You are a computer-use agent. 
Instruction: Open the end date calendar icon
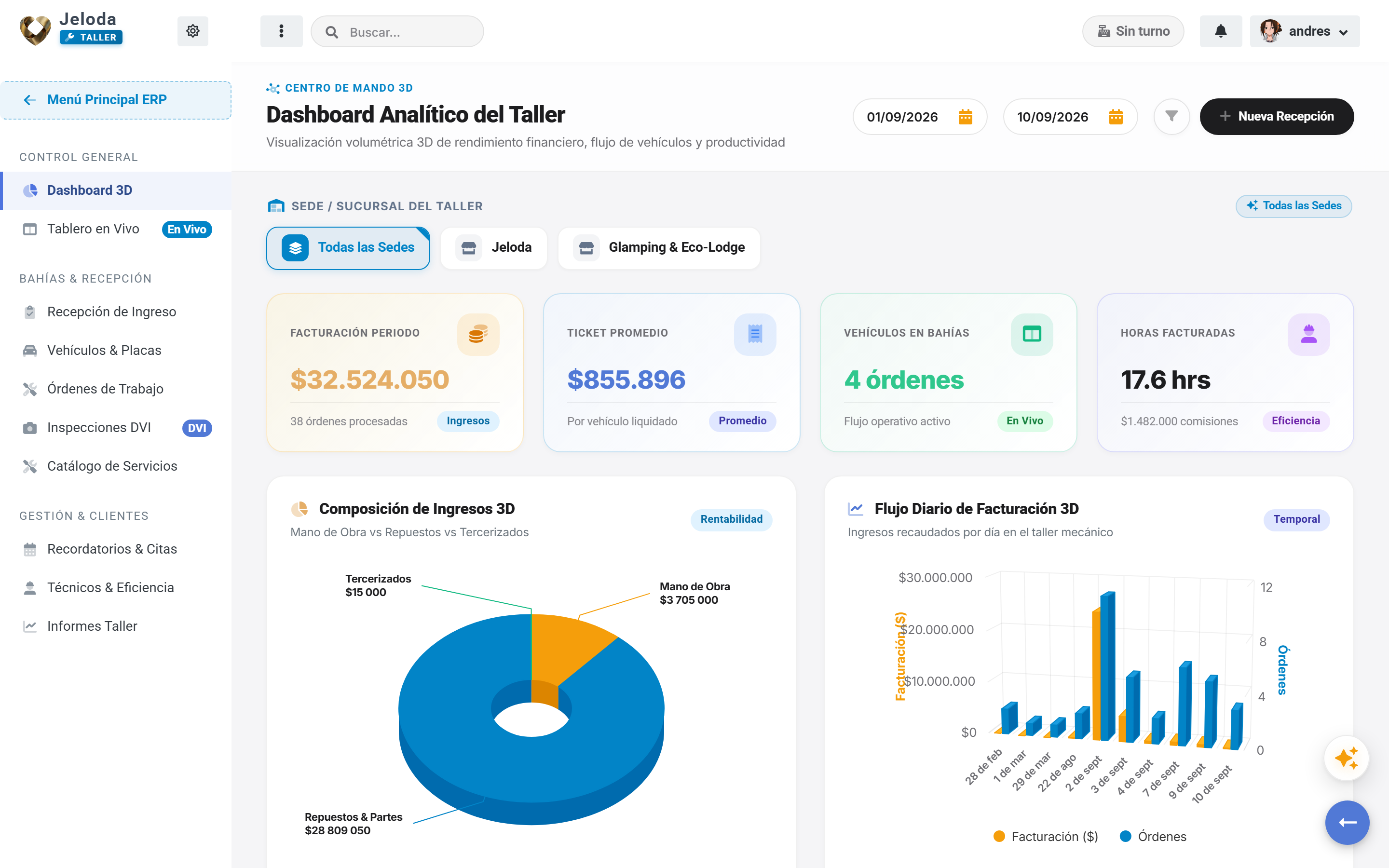(x=1116, y=117)
